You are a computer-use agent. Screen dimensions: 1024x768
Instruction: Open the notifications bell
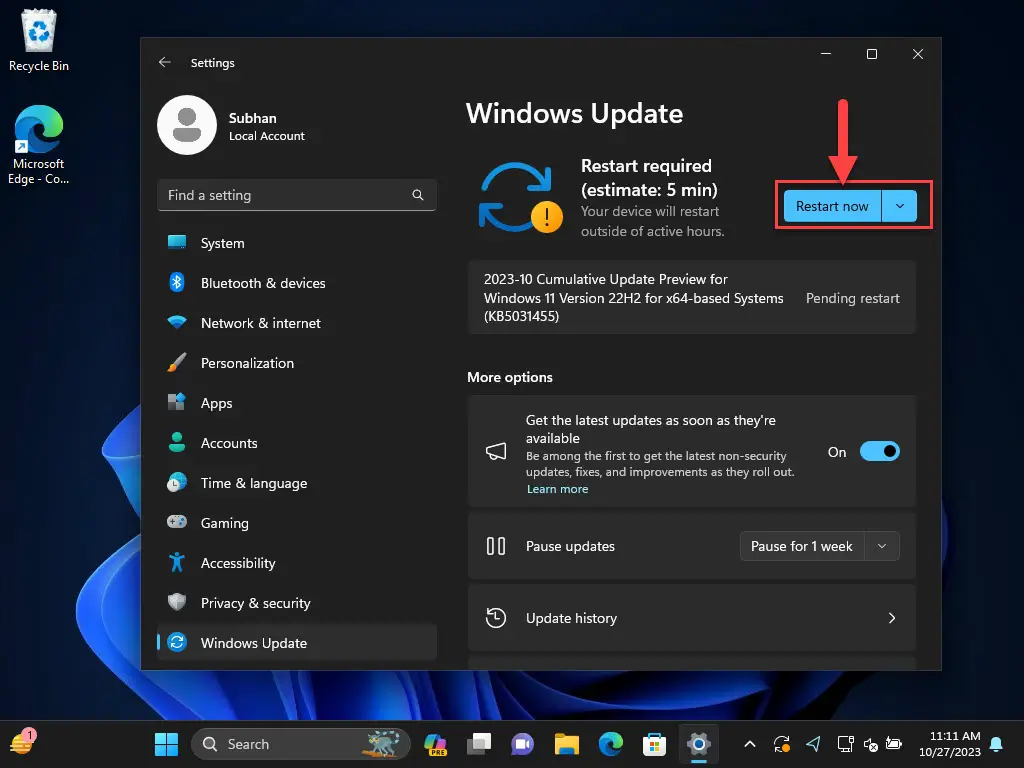(997, 744)
